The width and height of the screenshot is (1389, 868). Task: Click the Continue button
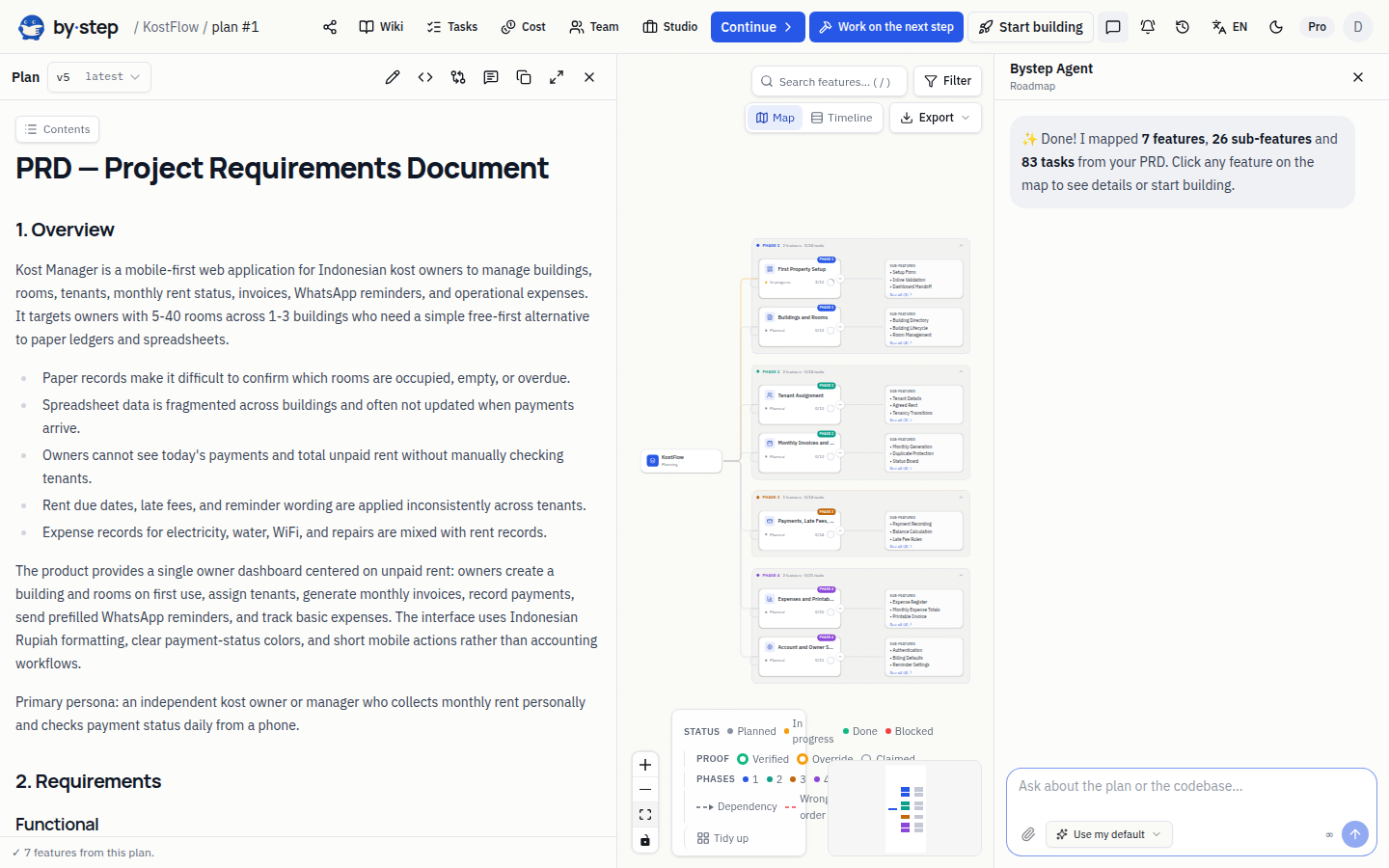click(757, 27)
